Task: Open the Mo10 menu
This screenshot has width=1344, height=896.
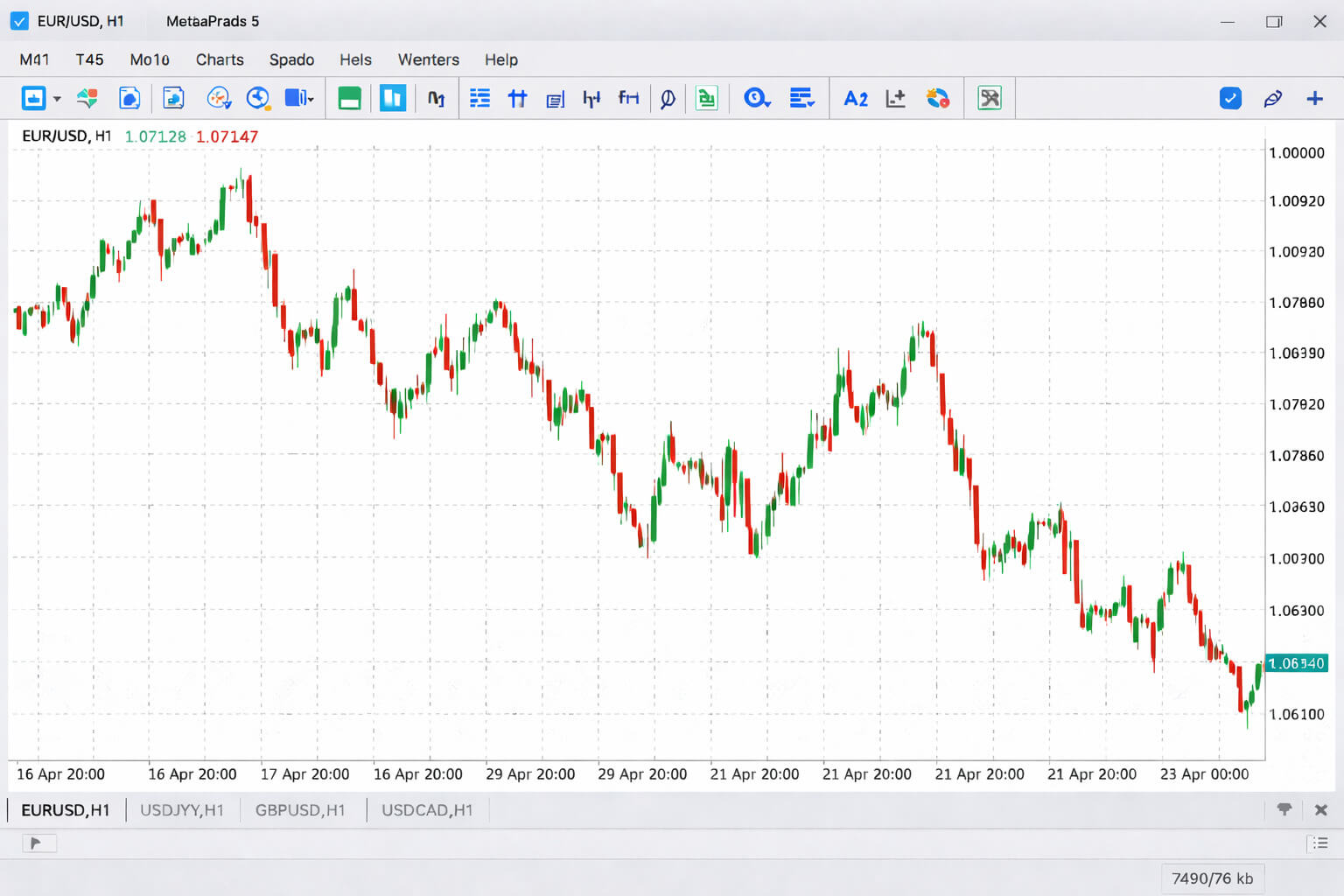Action: 150,59
